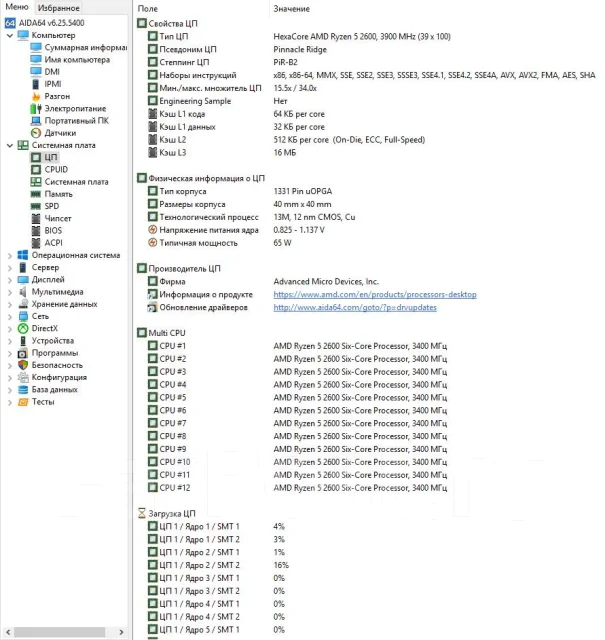Viewport: 605px width, 640px height.
Task: Open the Портативный ПК laptop icon
Action: point(36,121)
